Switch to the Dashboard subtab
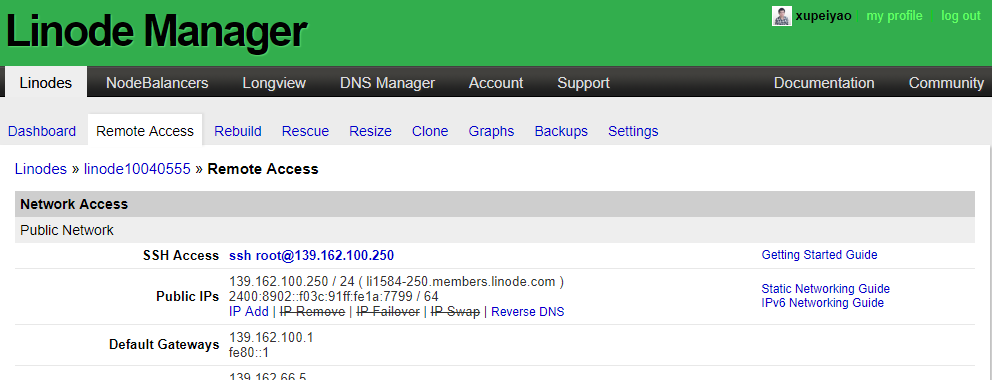992x380 pixels. [42, 131]
